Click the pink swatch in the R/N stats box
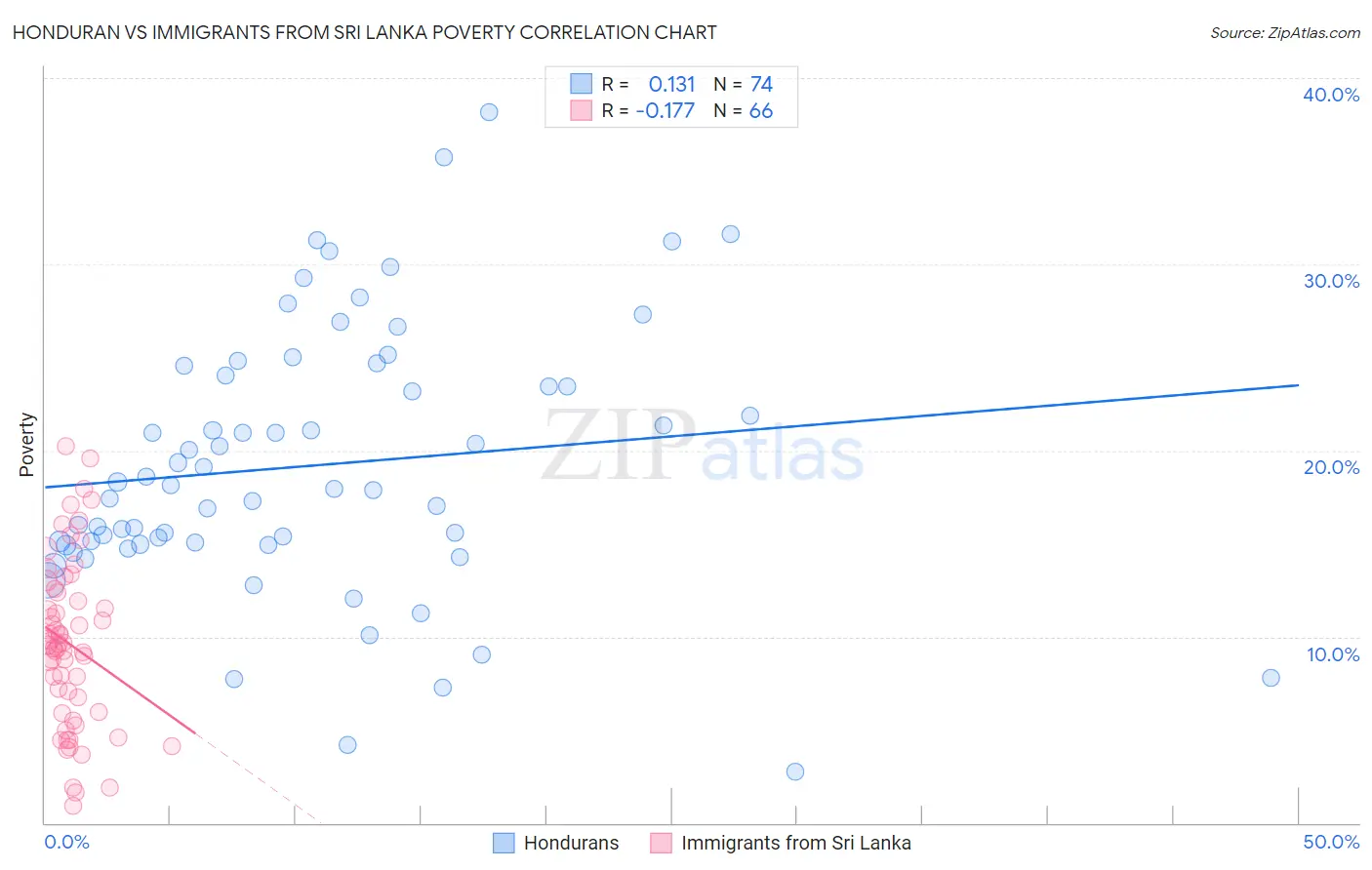This screenshot has width=1372, height=870. [x=582, y=110]
